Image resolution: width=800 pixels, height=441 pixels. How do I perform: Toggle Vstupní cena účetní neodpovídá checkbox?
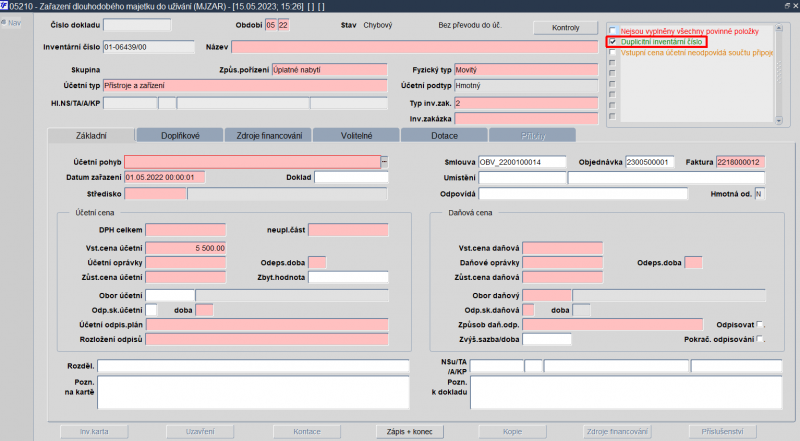click(x=613, y=53)
